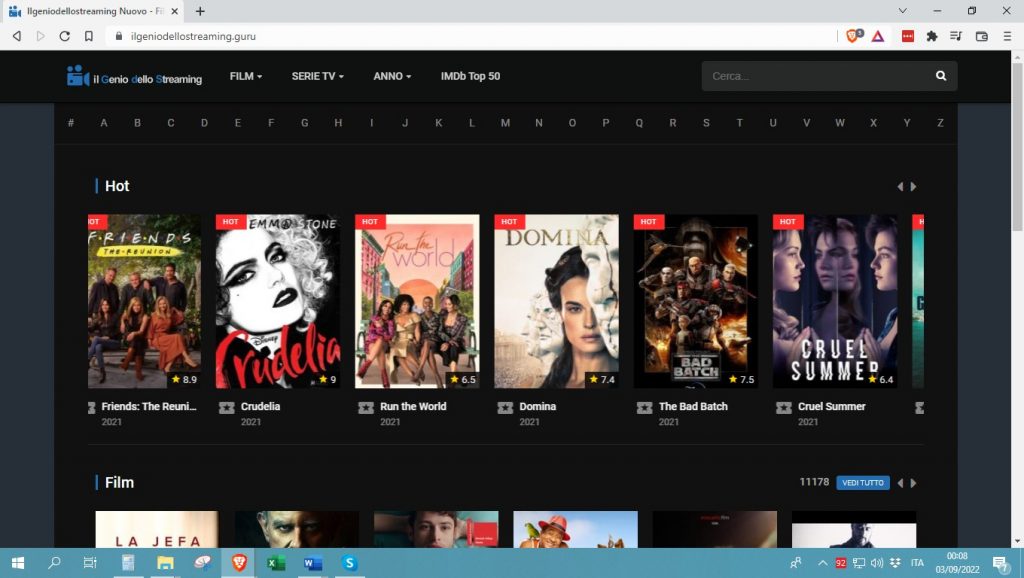Click the VEDI TUTTO button
The height and width of the screenshot is (578, 1024).
pyautogui.click(x=862, y=482)
